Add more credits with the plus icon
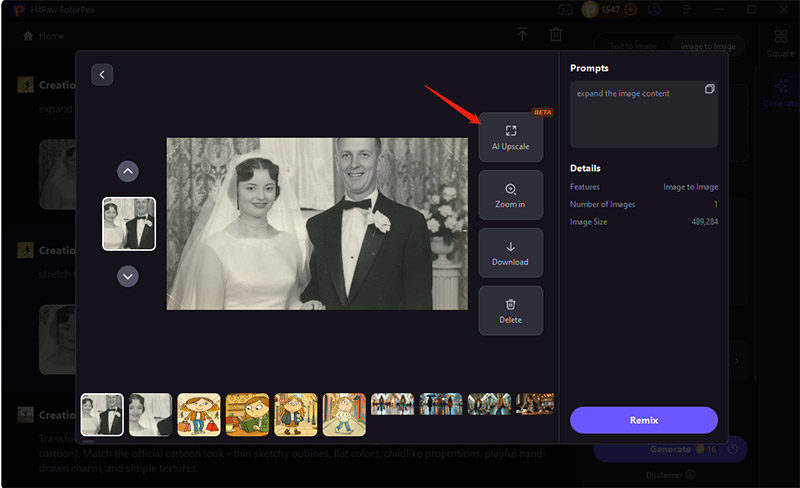 630,9
